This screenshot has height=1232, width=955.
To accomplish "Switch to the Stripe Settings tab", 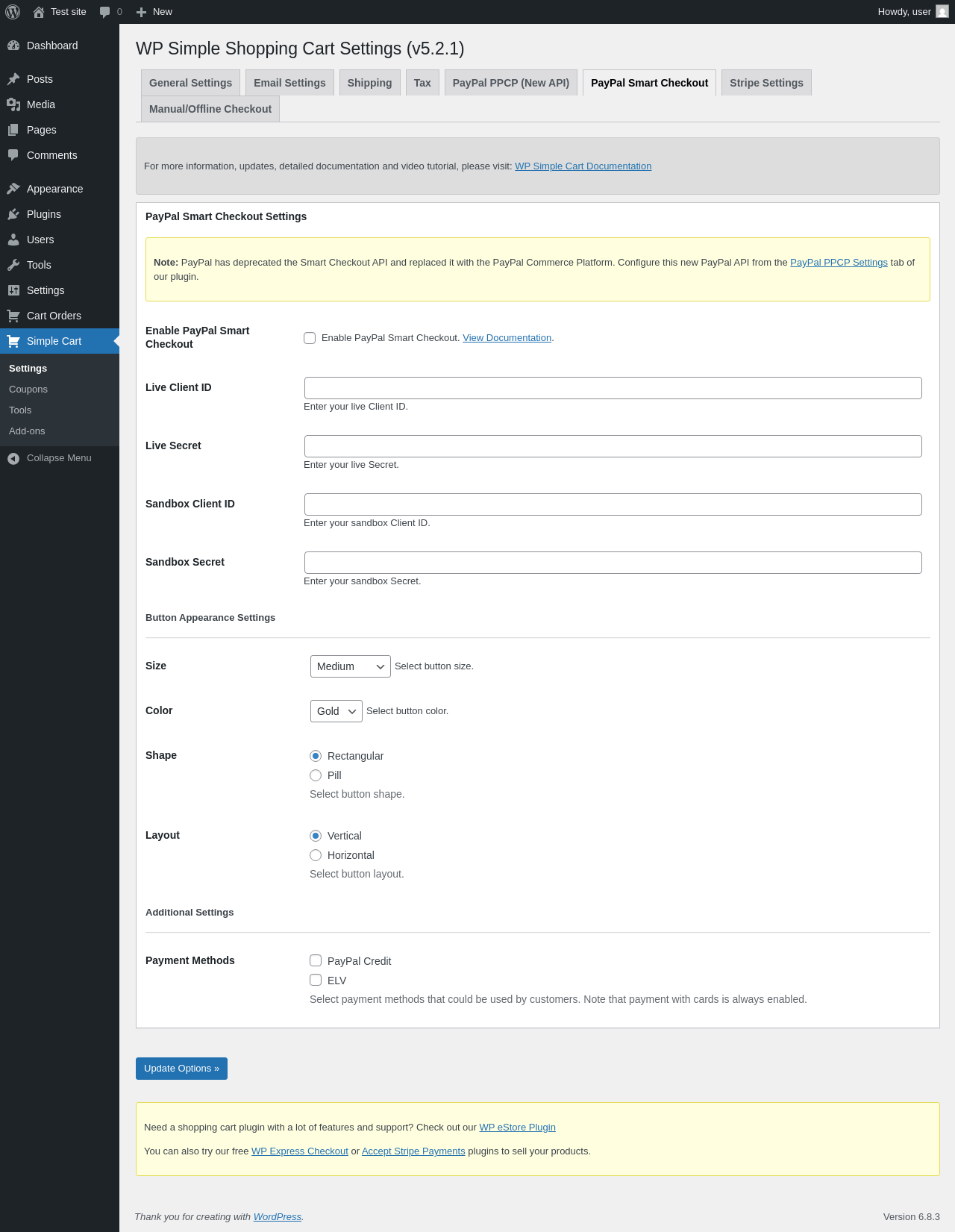I will point(766,83).
